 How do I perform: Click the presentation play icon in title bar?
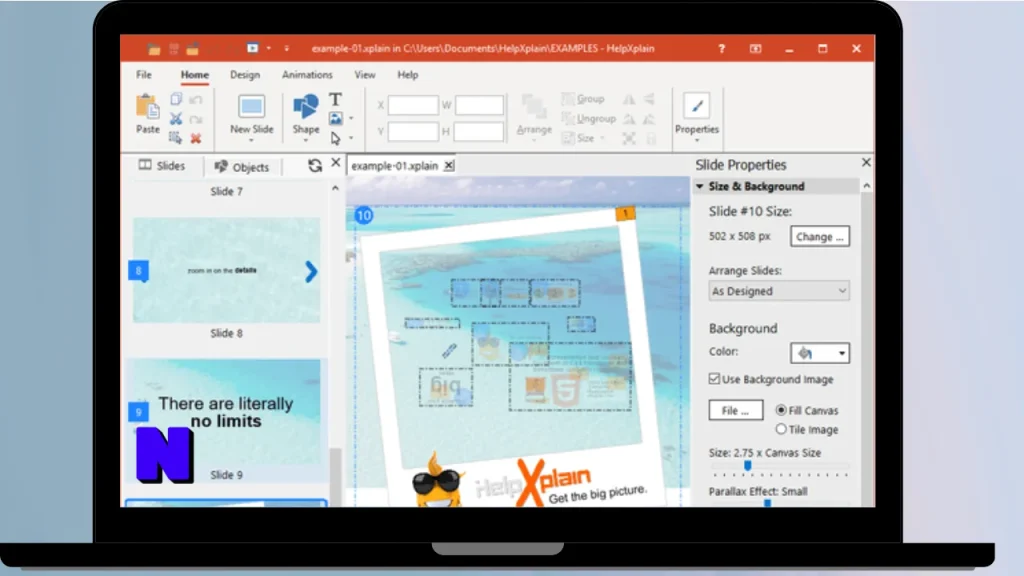[x=252, y=48]
